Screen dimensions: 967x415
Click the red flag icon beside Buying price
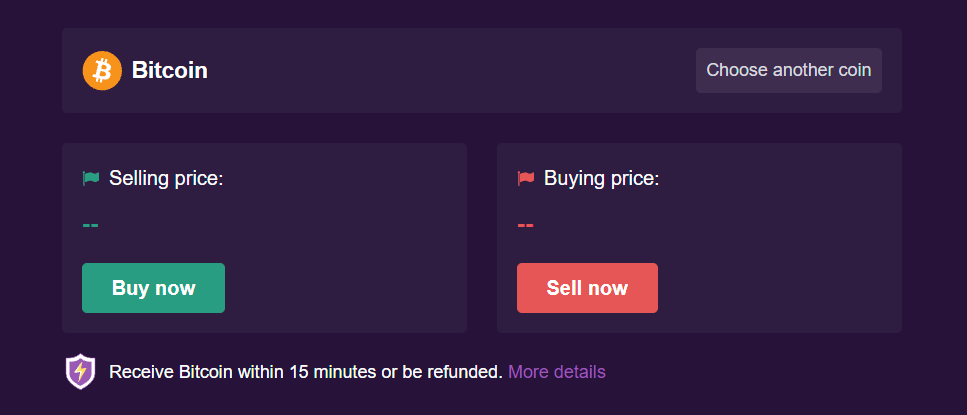(x=525, y=179)
